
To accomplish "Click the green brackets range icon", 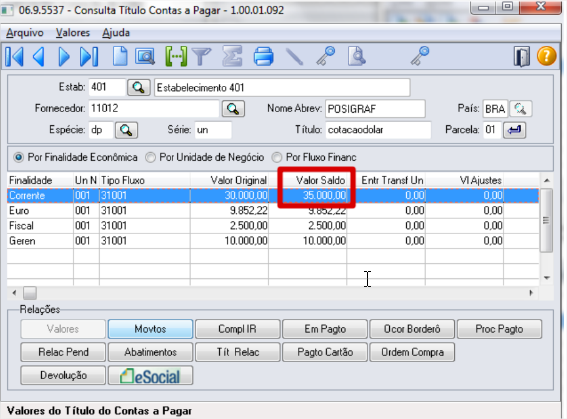I will tap(176, 56).
